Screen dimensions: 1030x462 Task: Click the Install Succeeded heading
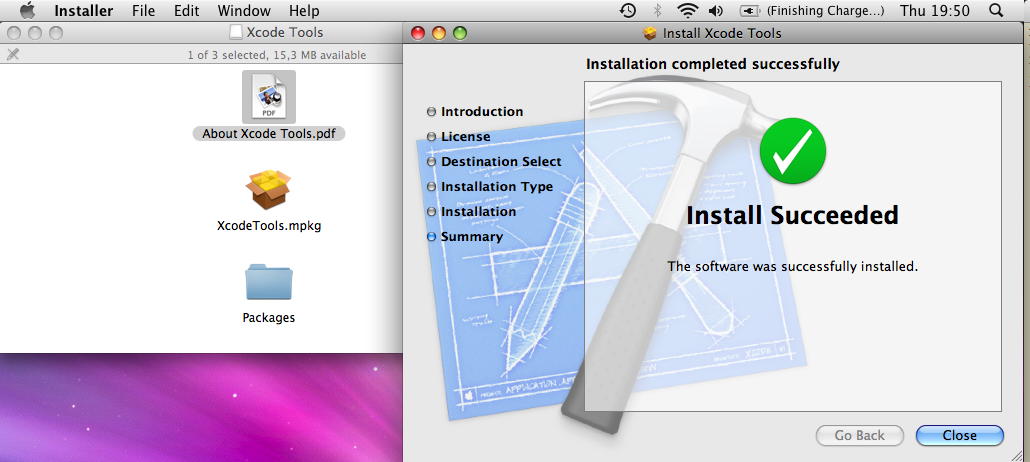(x=792, y=215)
